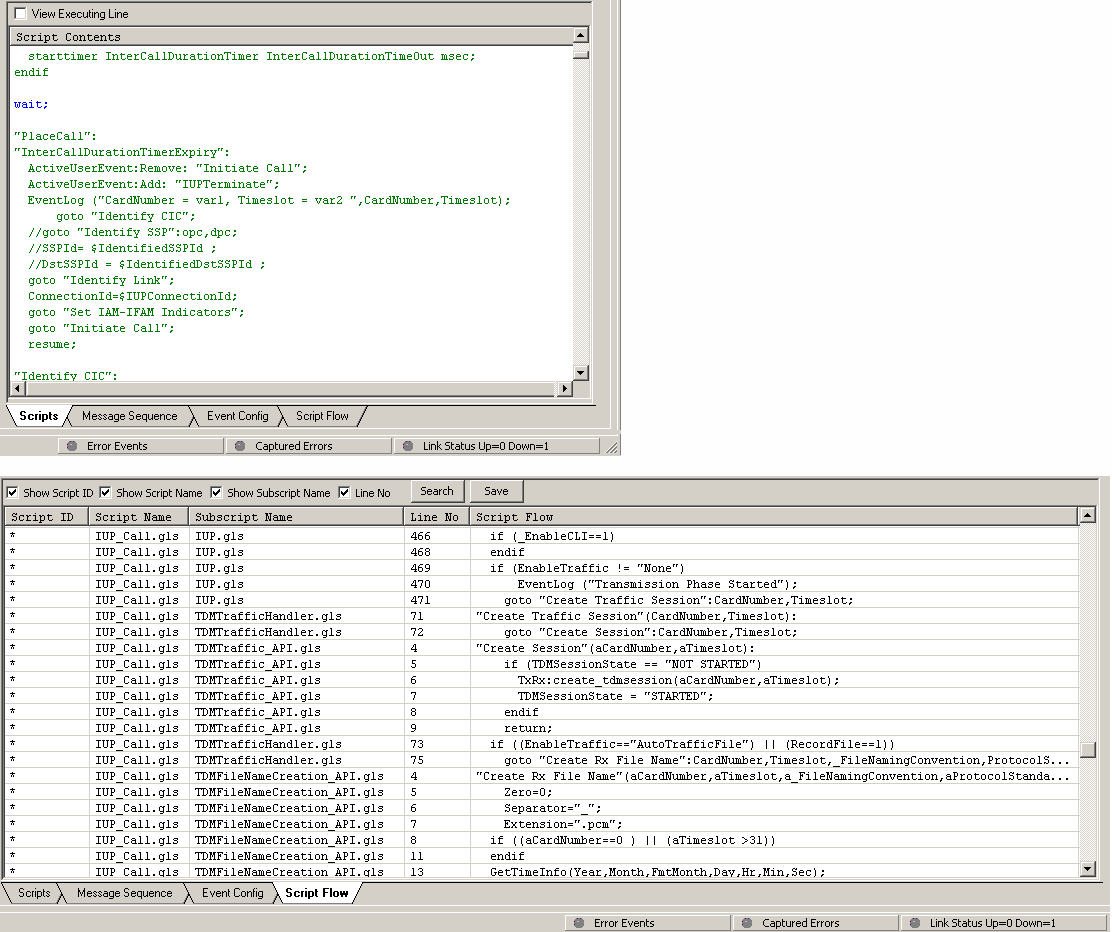The image size is (1112, 932).
Task: Click the Link Status indicator in upper panel
Action: pos(485,446)
